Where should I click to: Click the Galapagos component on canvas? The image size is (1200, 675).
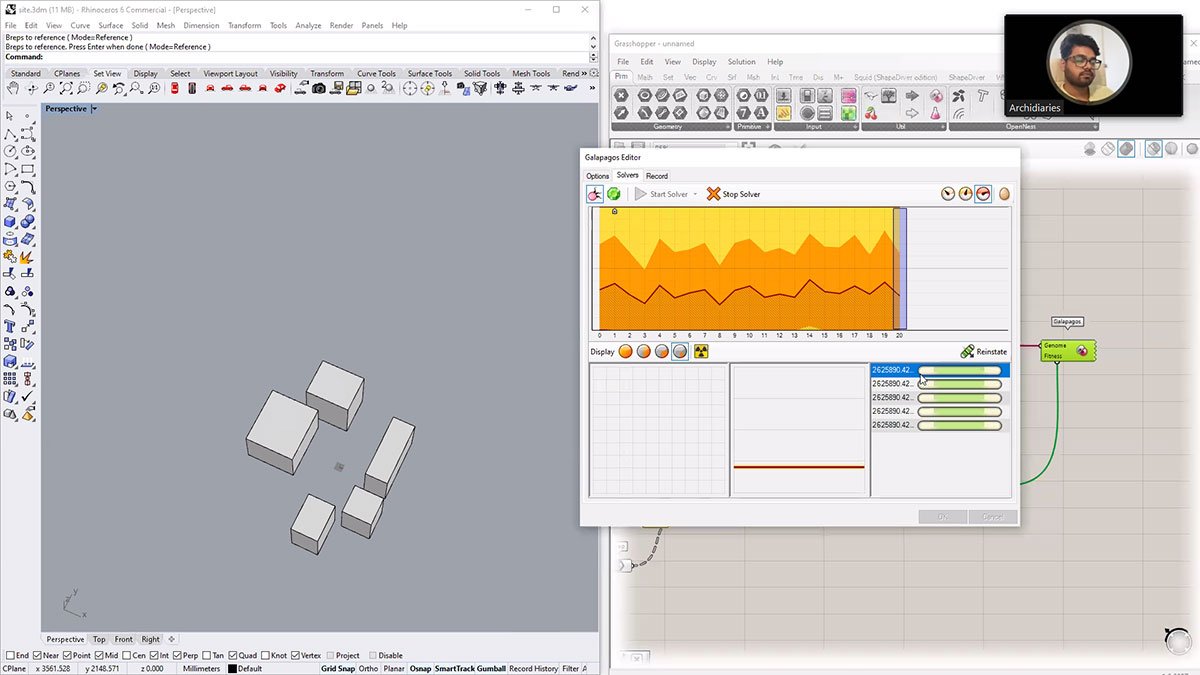click(1066, 351)
